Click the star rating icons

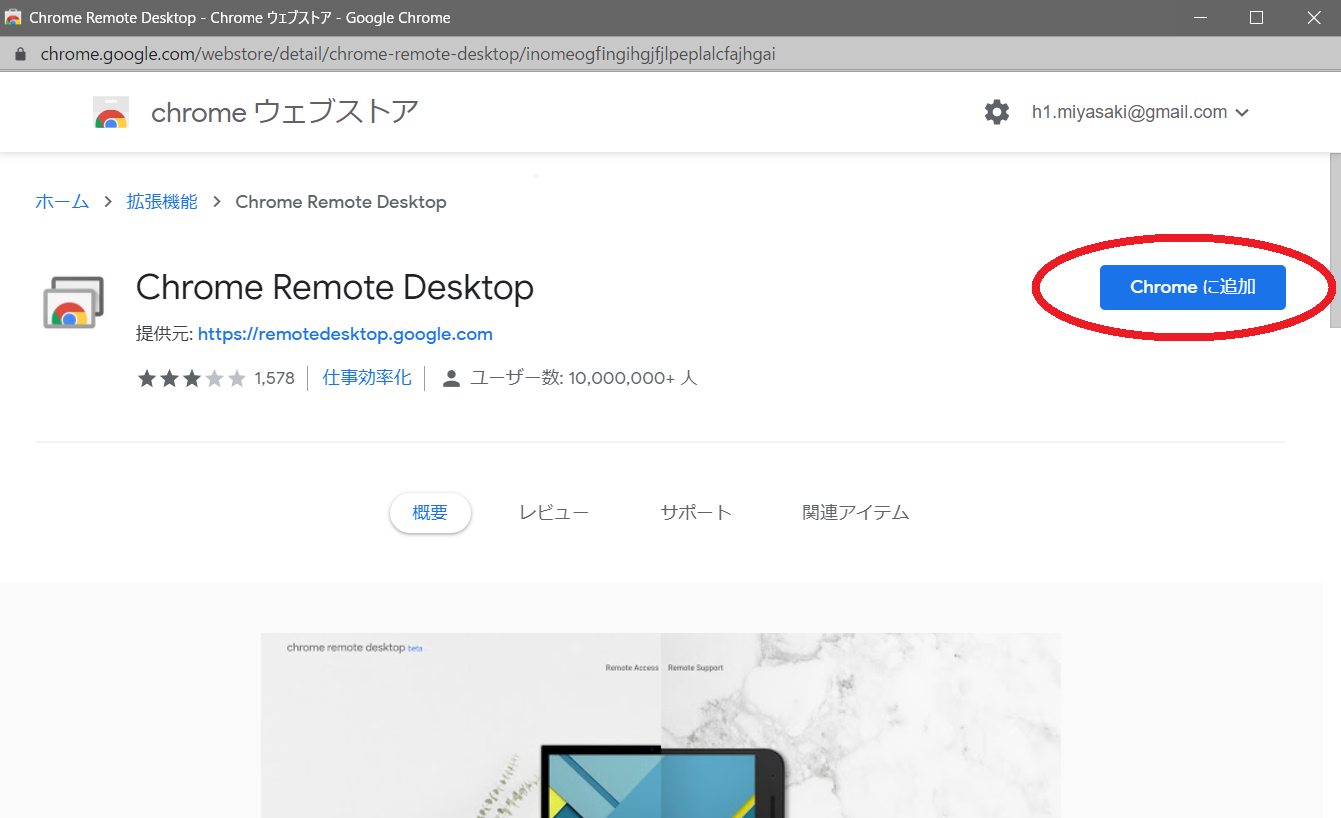pyautogui.click(x=192, y=378)
